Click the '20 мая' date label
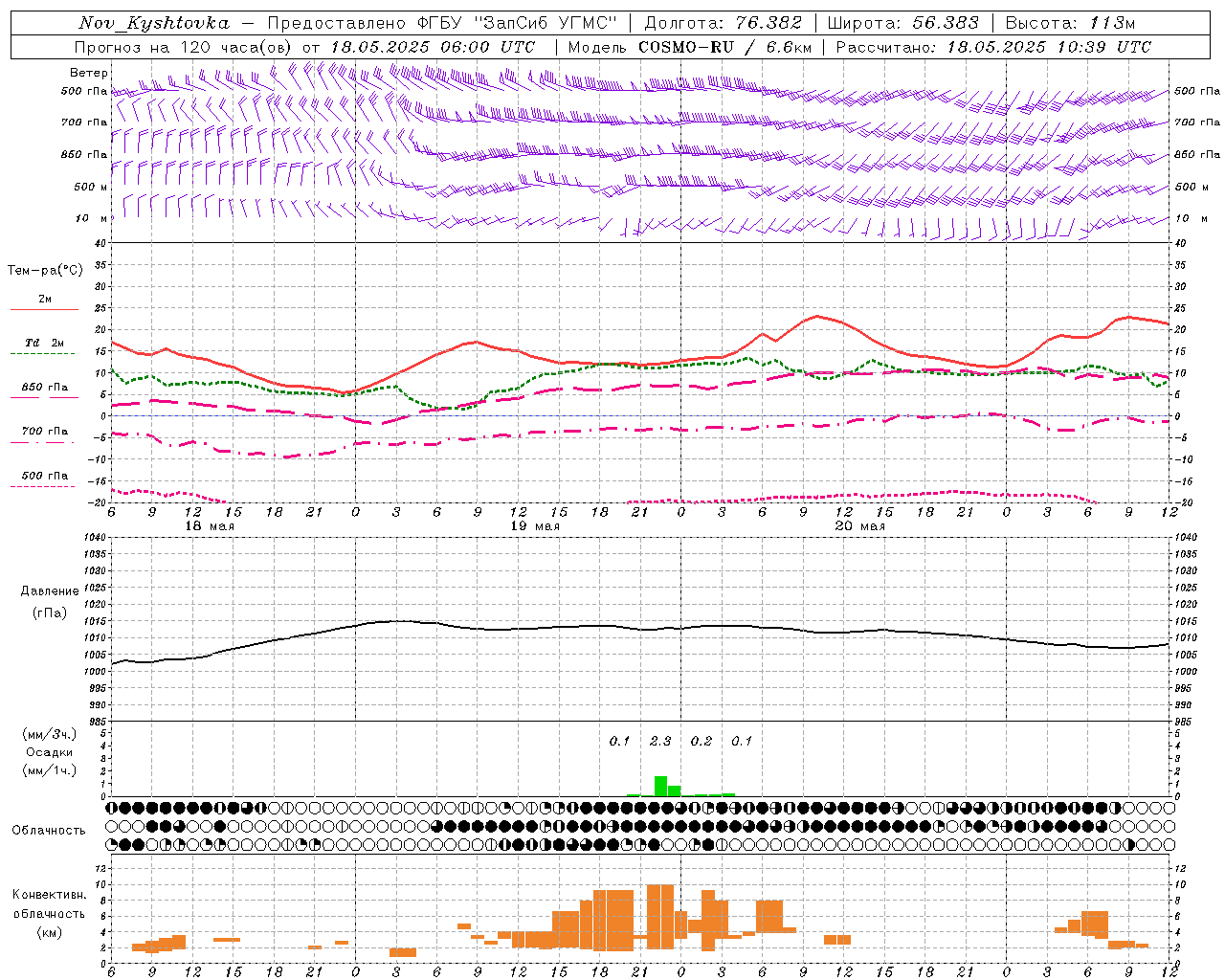Screen dimensions: 1225x980 point(859,526)
